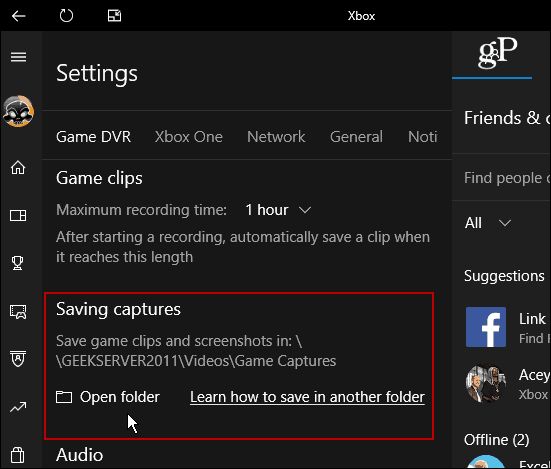
Task: Open the Store bag icon in sidebar
Action: [18, 455]
